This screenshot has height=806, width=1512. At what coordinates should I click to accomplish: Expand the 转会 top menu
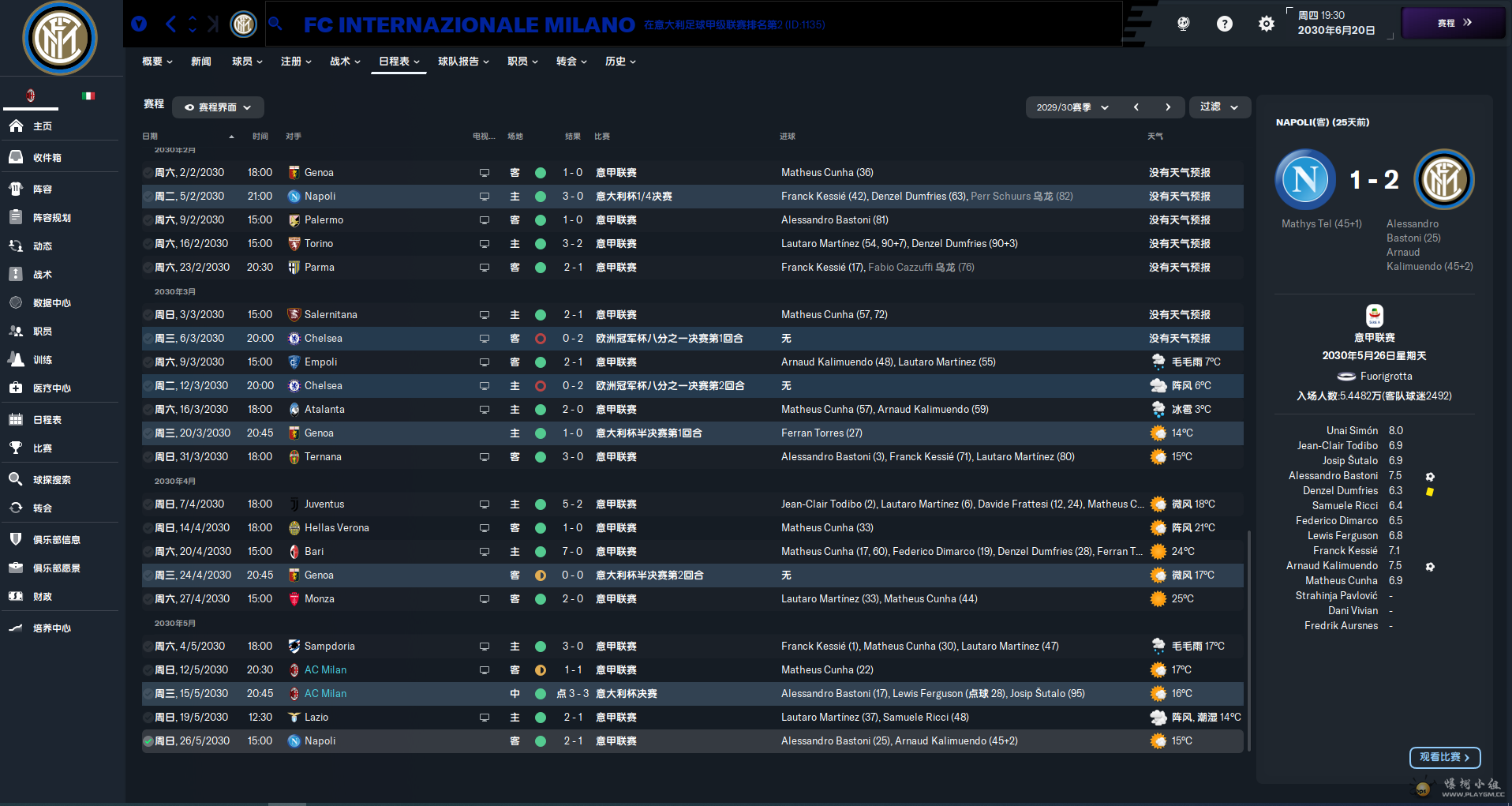pos(571,62)
